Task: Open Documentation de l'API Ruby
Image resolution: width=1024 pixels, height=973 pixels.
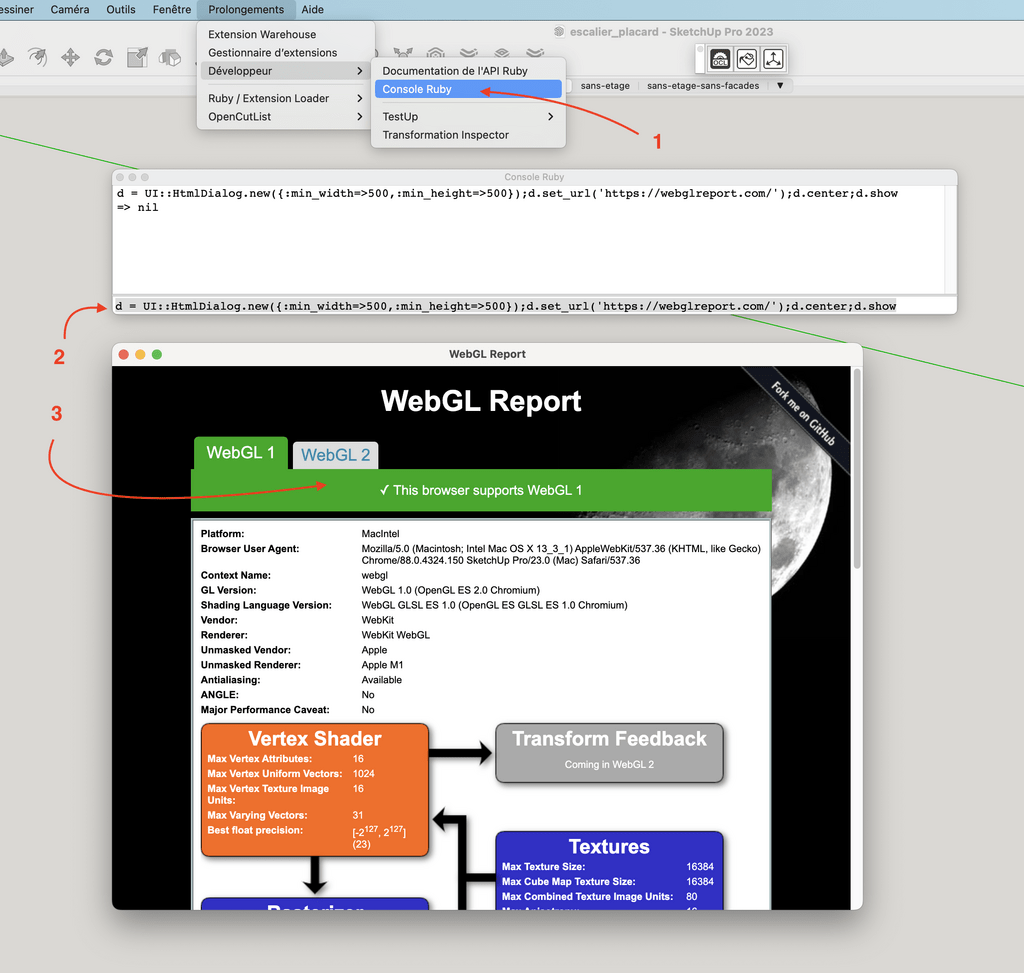Action: click(468, 71)
